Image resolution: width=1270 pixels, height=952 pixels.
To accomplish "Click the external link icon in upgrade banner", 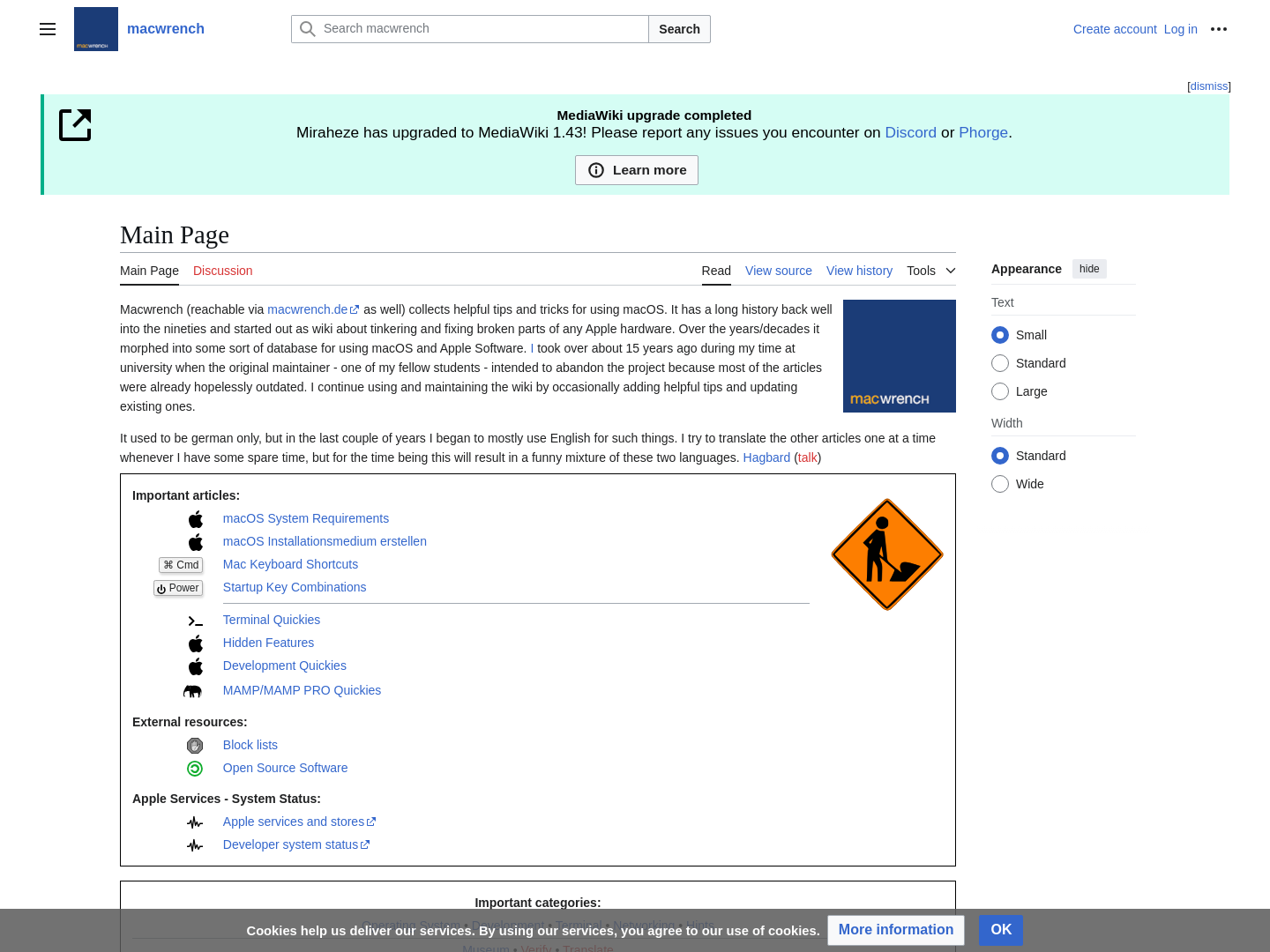I will click(75, 125).
